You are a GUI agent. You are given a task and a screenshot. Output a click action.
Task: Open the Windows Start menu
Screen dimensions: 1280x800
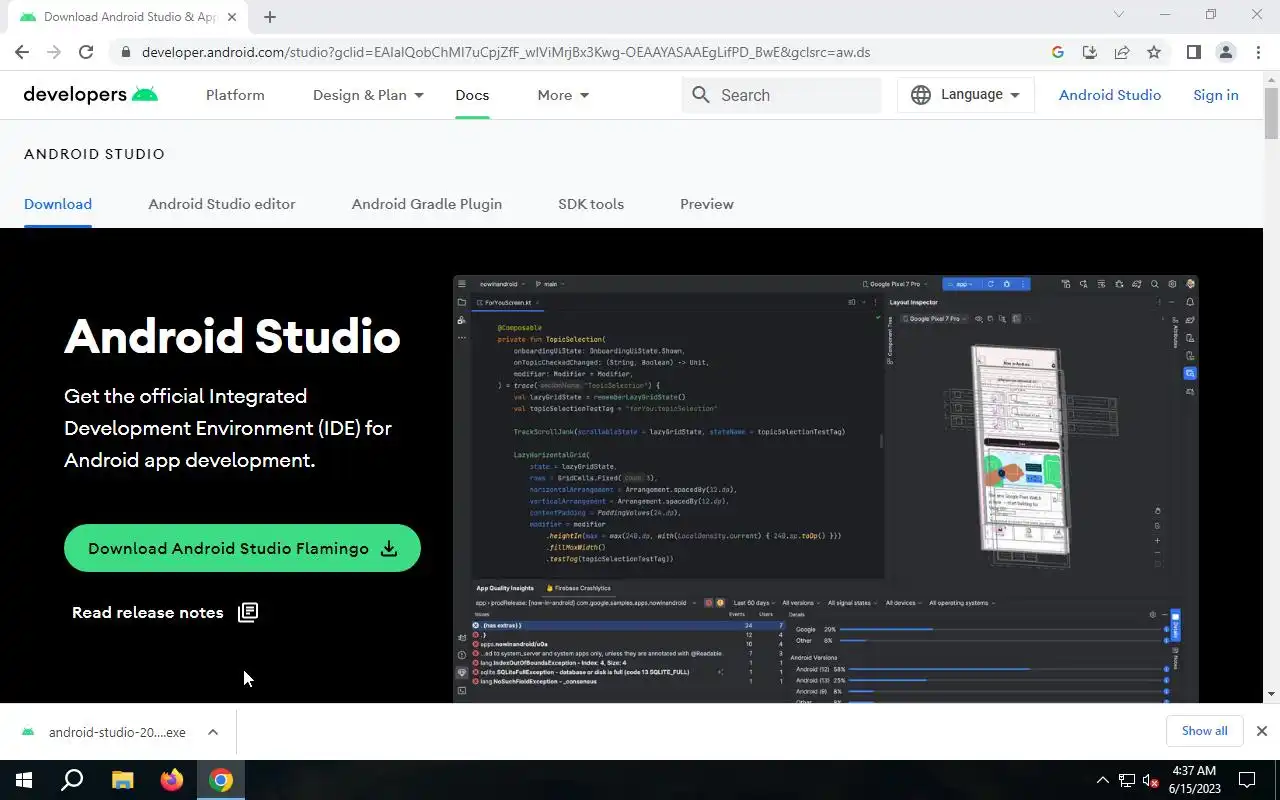(x=24, y=780)
